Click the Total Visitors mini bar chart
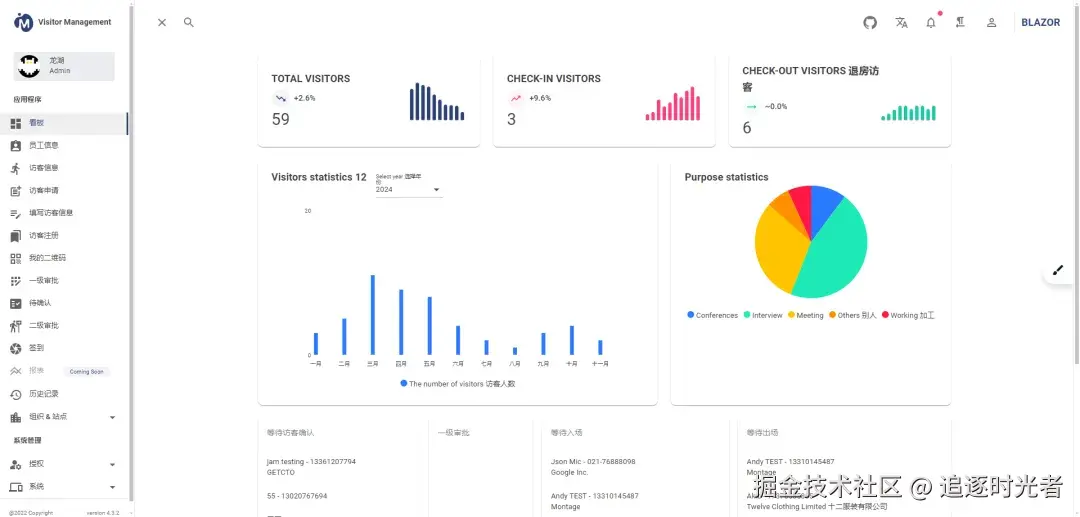1080x517 pixels. pos(437,101)
